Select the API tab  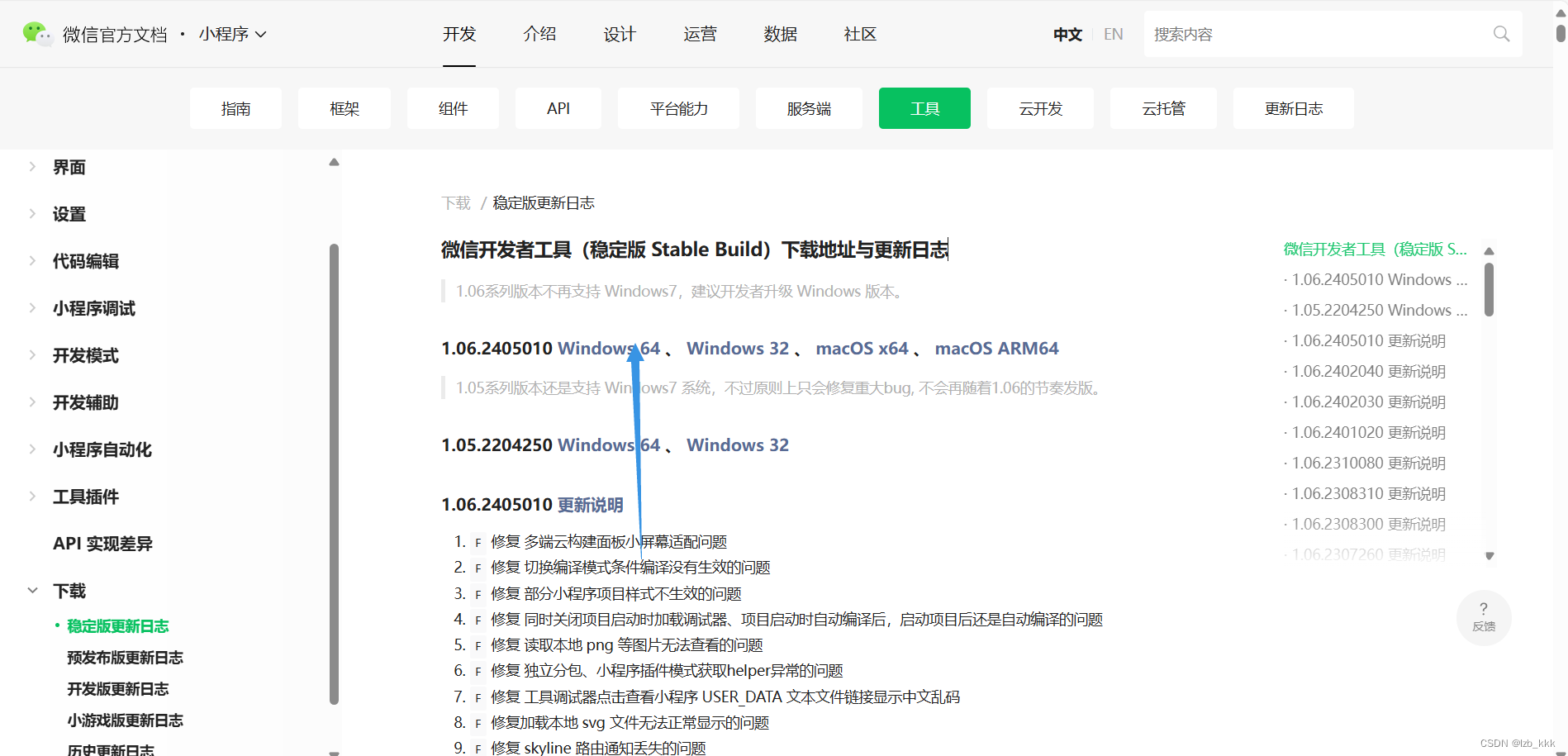558,108
